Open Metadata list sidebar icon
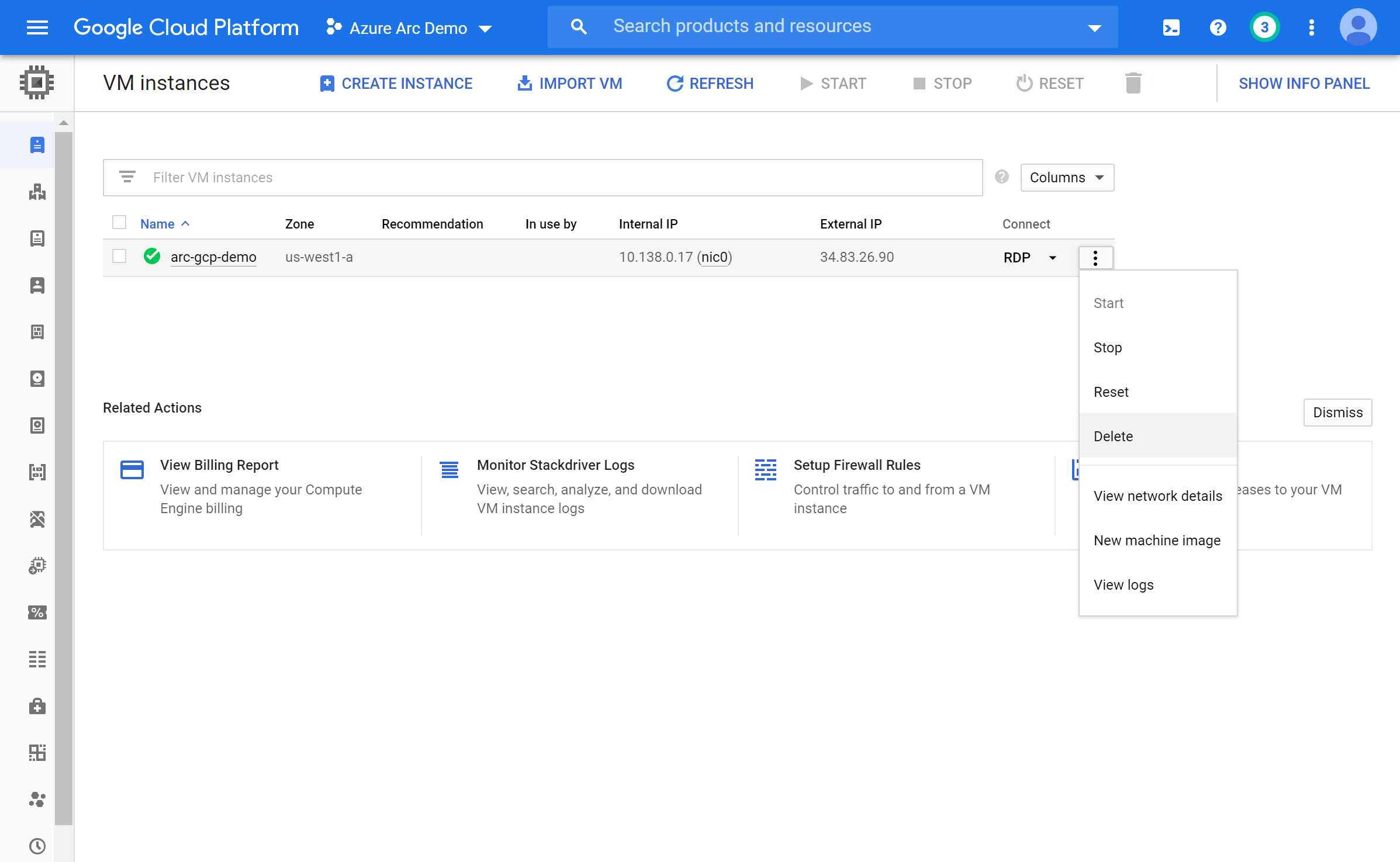The image size is (1400, 862). (37, 659)
